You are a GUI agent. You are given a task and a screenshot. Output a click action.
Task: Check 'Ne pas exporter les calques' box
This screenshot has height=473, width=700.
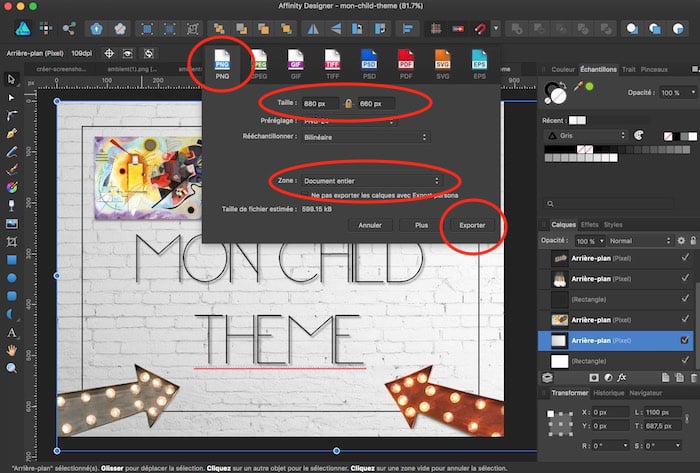pyautogui.click(x=305, y=195)
